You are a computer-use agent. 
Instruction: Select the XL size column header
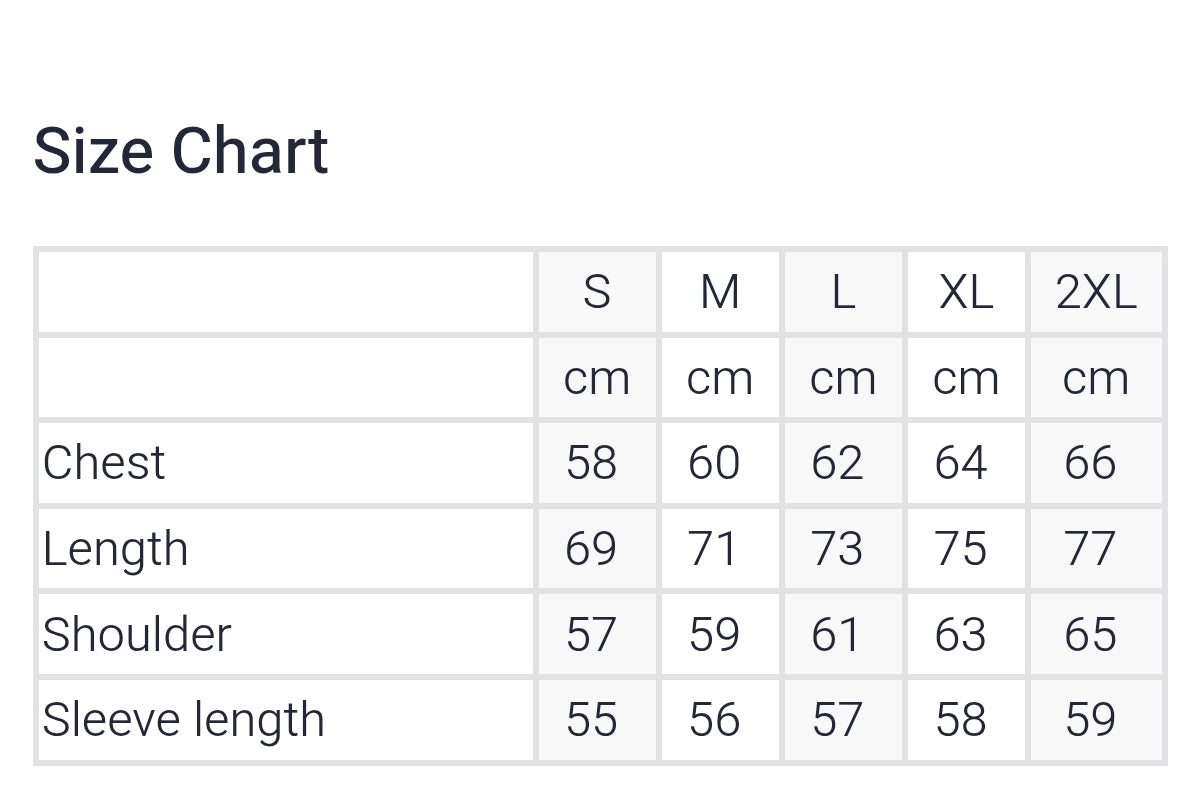click(x=965, y=292)
